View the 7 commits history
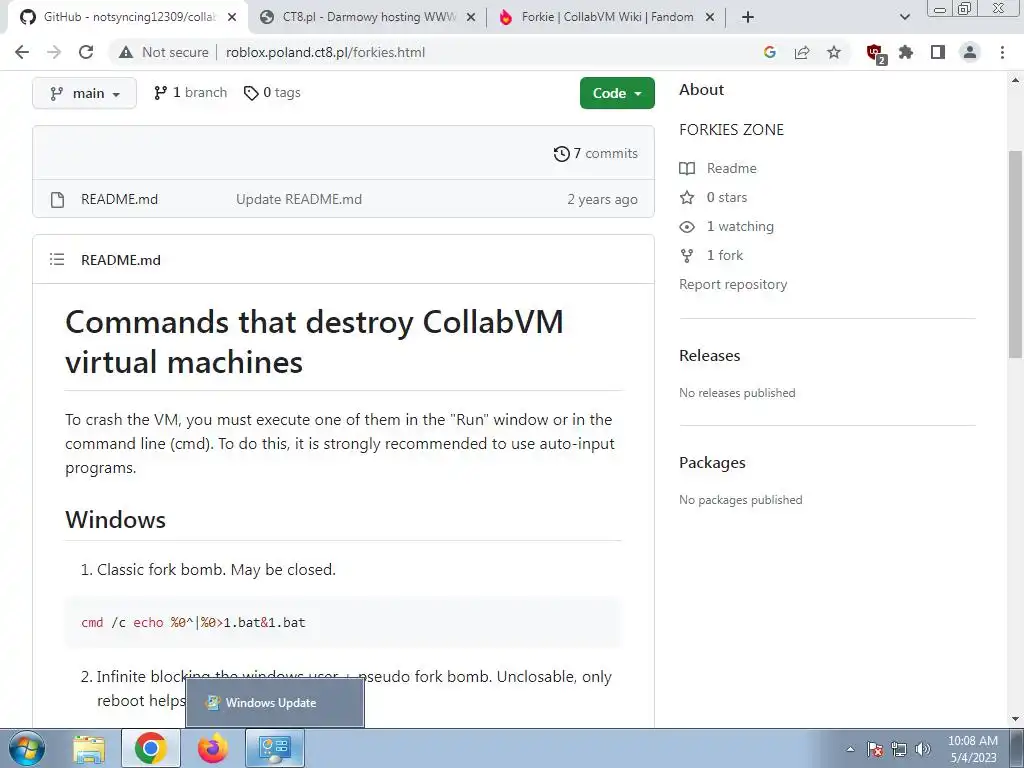This screenshot has height=768, width=1024. (x=596, y=153)
